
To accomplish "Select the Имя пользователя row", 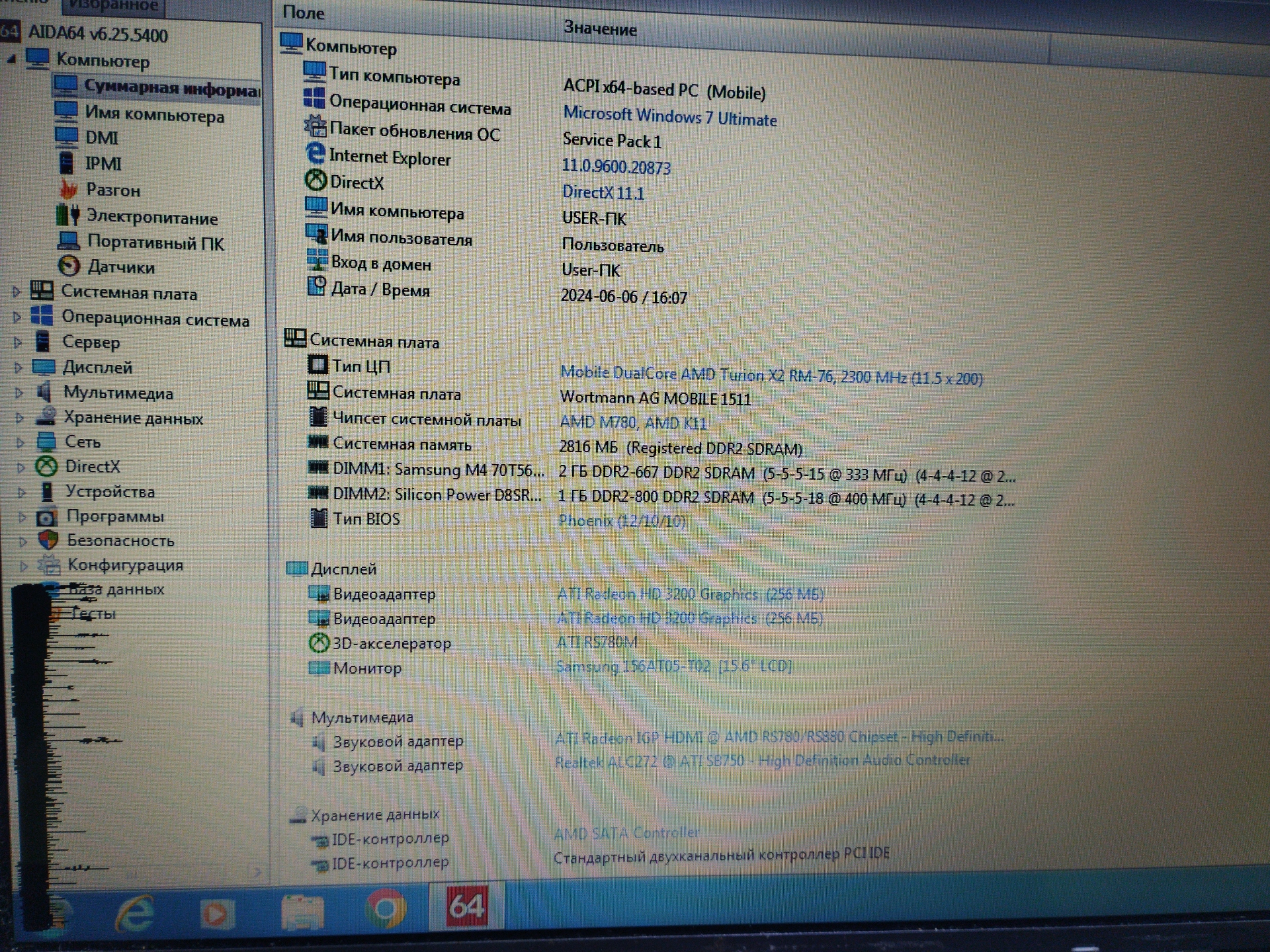I will pos(484,240).
